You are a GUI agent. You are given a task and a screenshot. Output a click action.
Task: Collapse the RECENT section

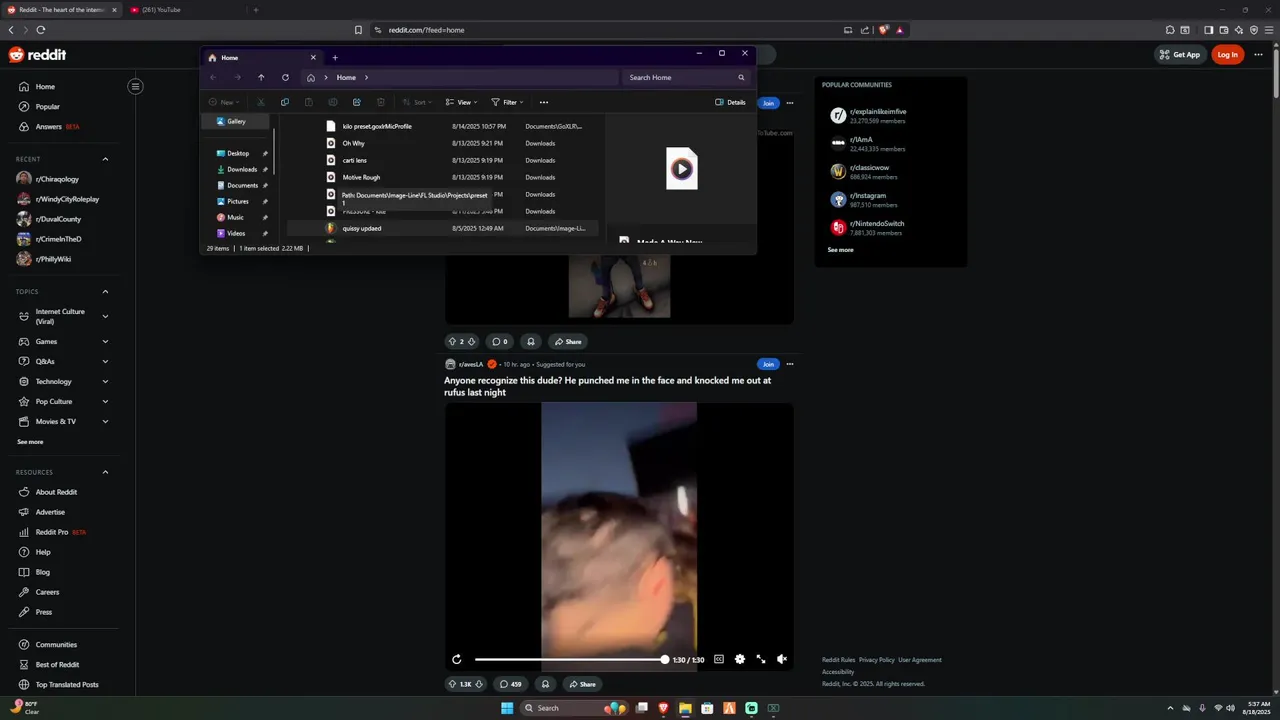click(x=105, y=159)
